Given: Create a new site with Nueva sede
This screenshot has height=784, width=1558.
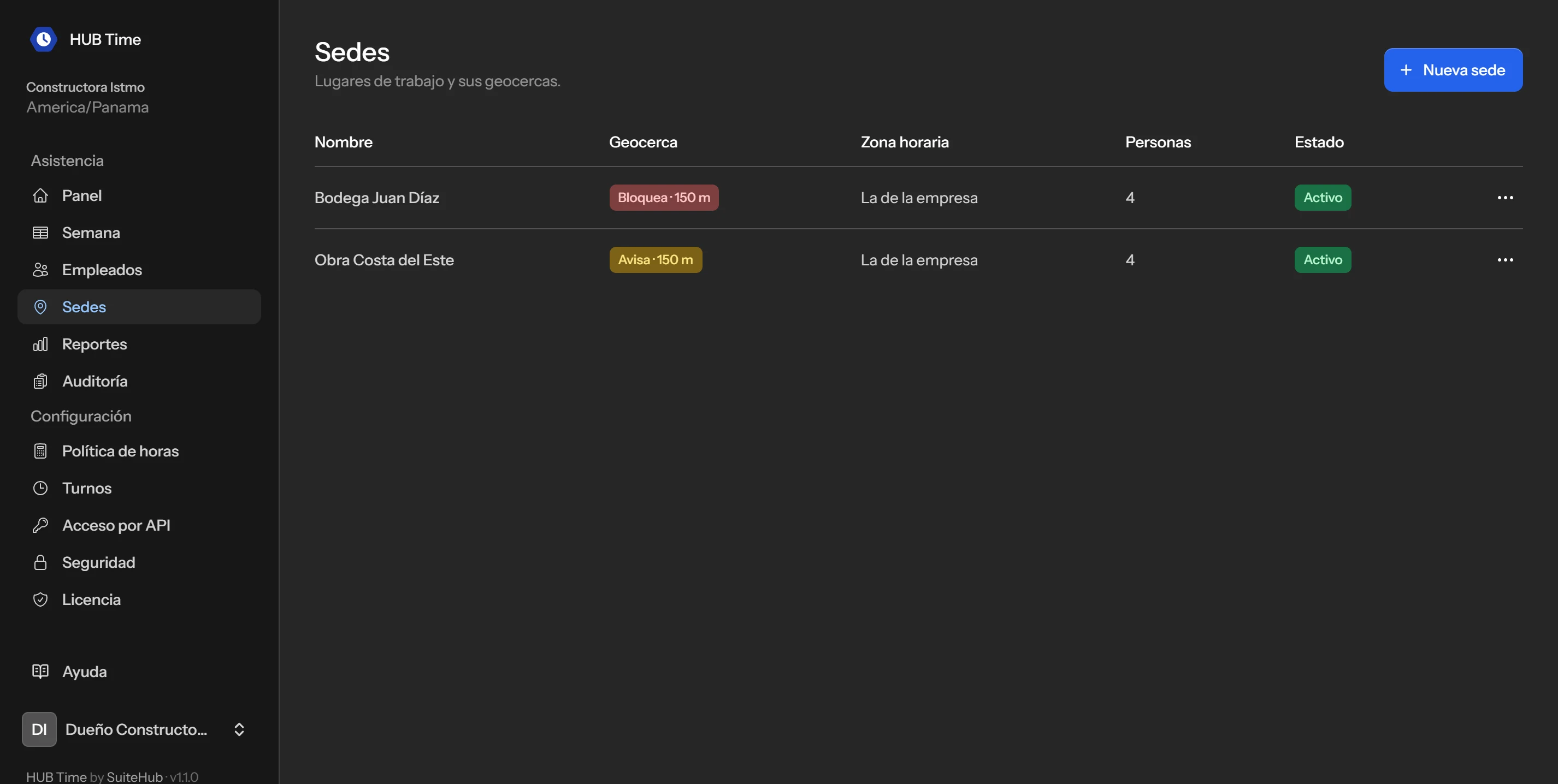Looking at the screenshot, I should [1453, 70].
